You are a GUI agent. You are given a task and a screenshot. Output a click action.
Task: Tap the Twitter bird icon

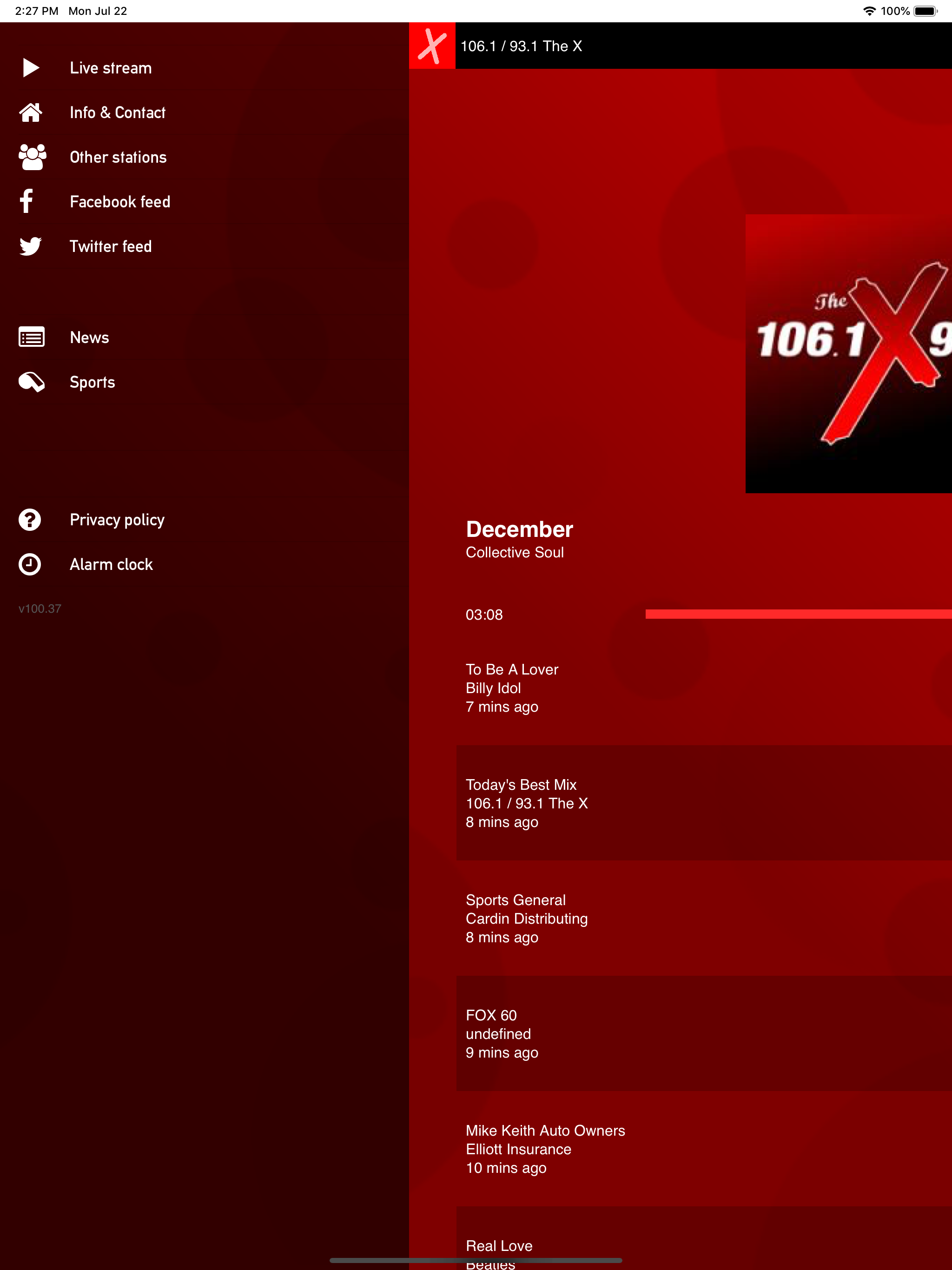point(31,246)
